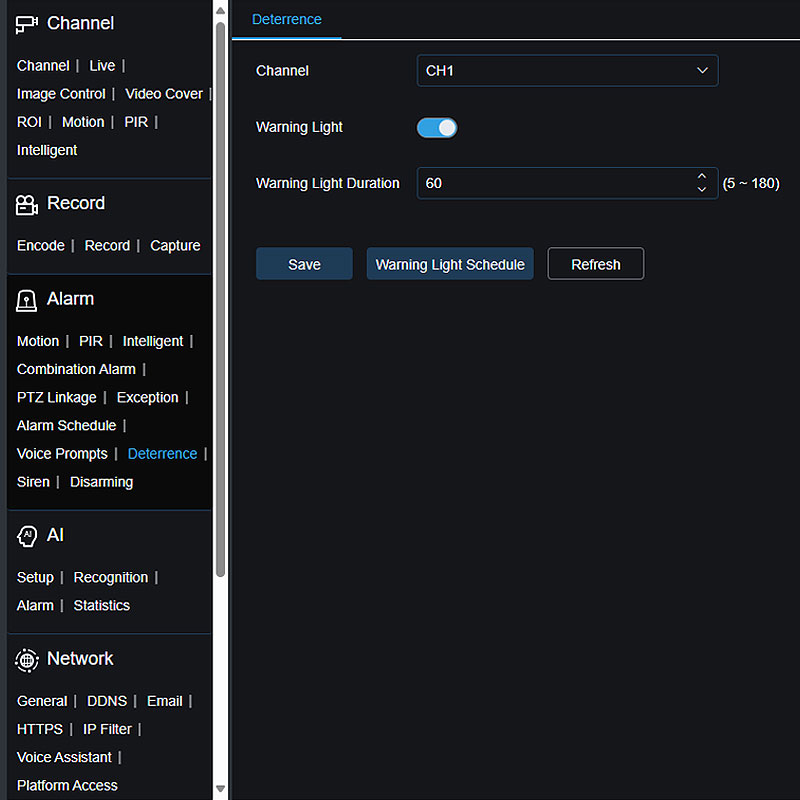Click the Warning Light Duration input field
The width and height of the screenshot is (800, 800).
[x=550, y=183]
